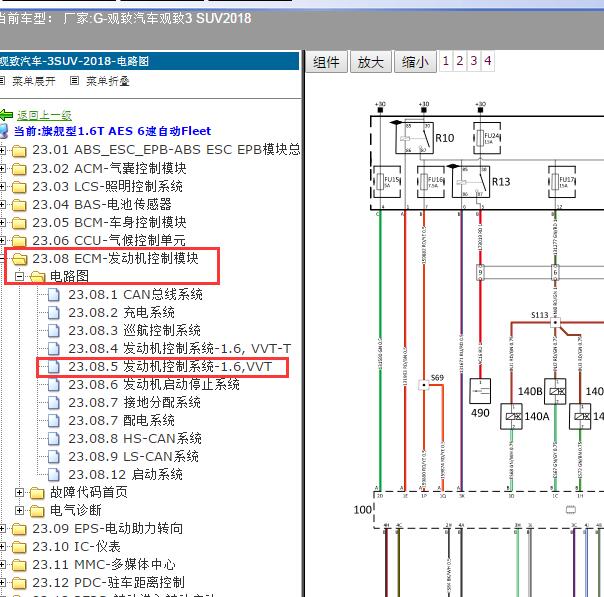This screenshot has height=597, width=604.
Task: Open 23.08.7 配电系统 diagram
Action: pyautogui.click(x=121, y=421)
